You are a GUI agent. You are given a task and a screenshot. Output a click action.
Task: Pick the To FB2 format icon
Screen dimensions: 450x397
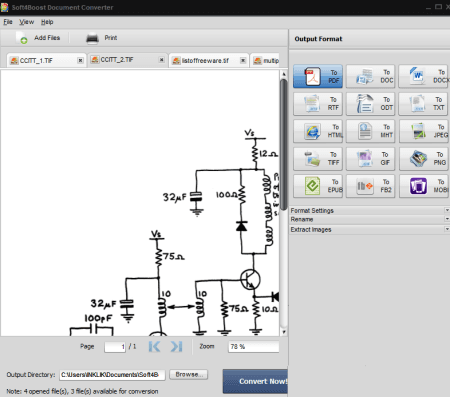[x=370, y=186]
